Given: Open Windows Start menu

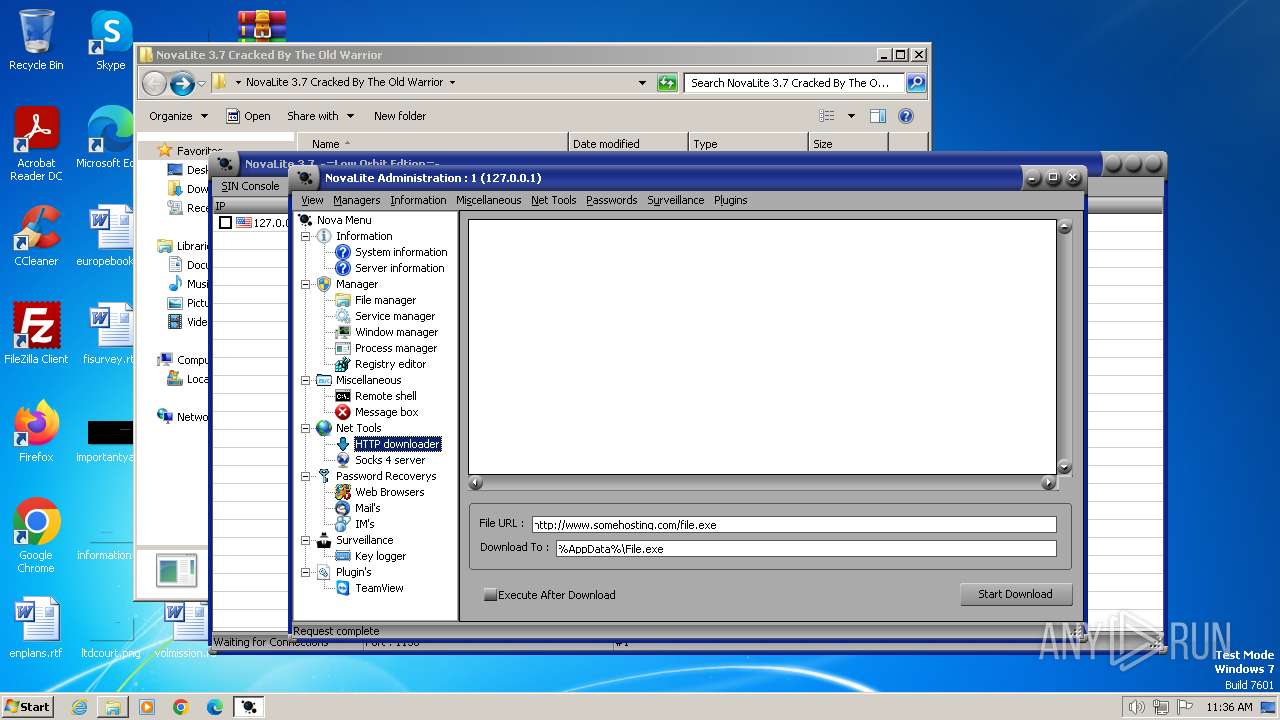Looking at the screenshot, I should (x=27, y=706).
